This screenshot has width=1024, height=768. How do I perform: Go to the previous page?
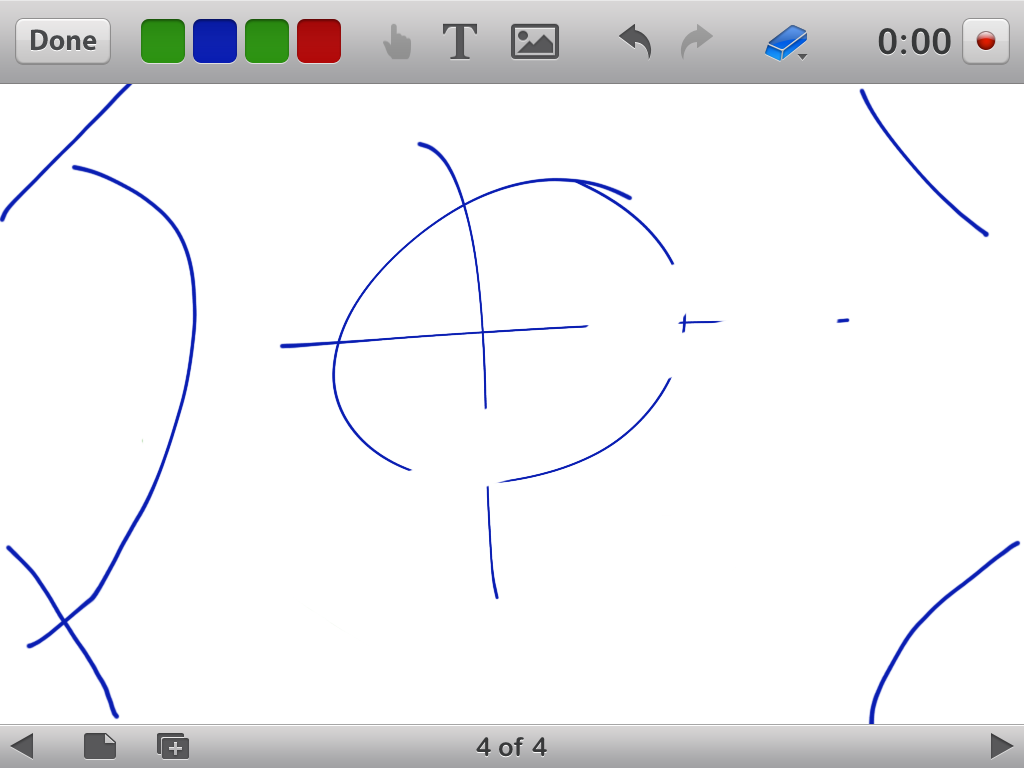click(22, 746)
